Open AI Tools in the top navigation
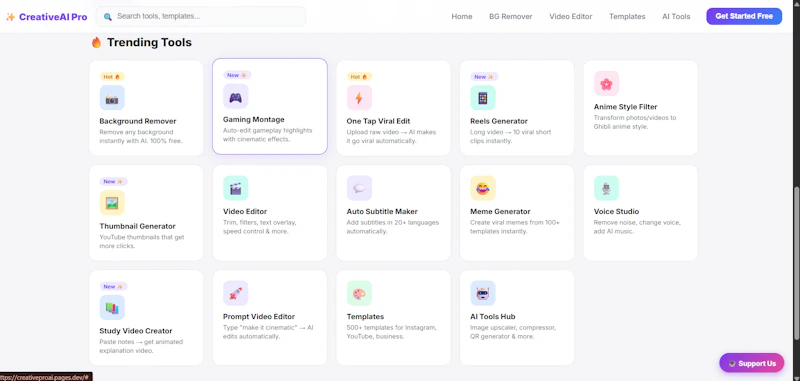 tap(676, 16)
